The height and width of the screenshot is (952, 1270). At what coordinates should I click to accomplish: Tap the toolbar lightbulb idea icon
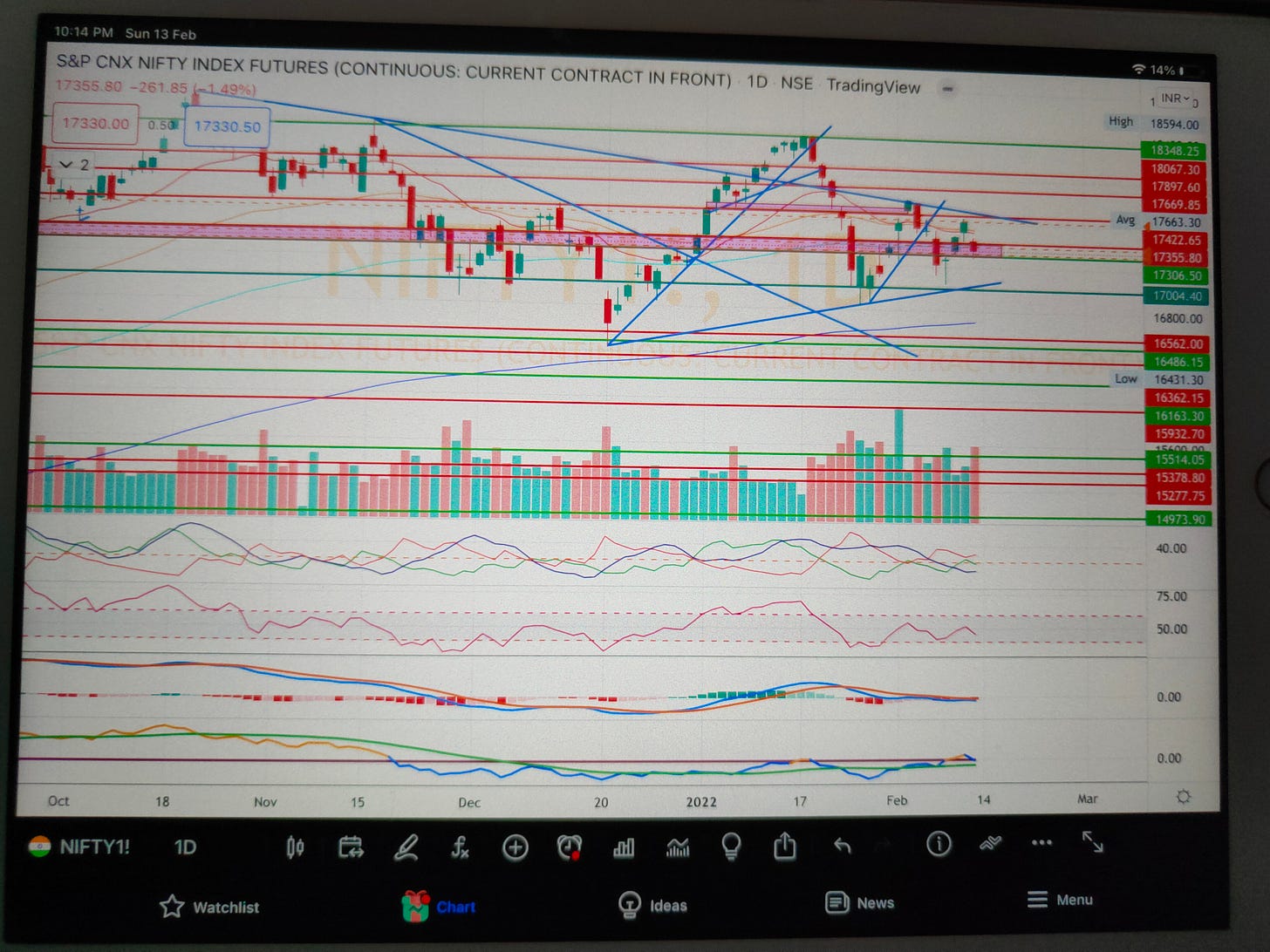click(731, 846)
